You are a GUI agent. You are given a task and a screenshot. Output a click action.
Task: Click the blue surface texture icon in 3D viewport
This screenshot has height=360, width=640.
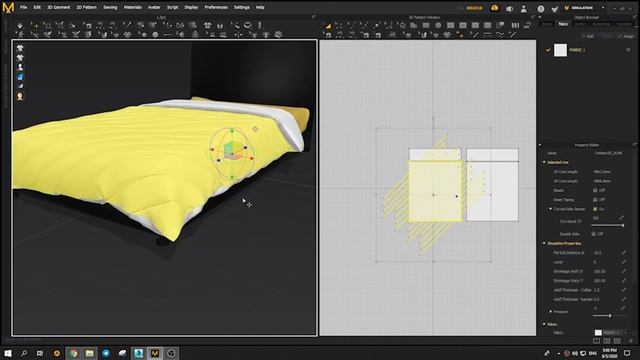[20, 77]
